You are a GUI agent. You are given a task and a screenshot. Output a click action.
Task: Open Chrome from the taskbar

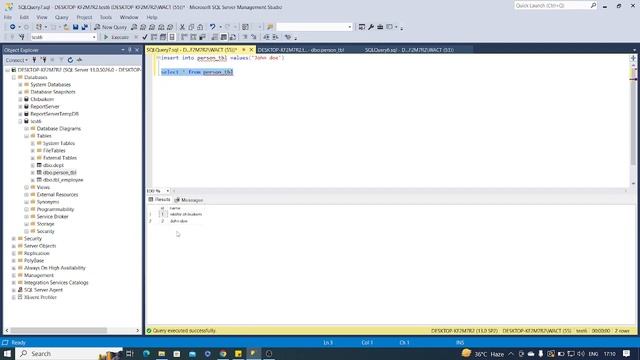[x=223, y=353]
